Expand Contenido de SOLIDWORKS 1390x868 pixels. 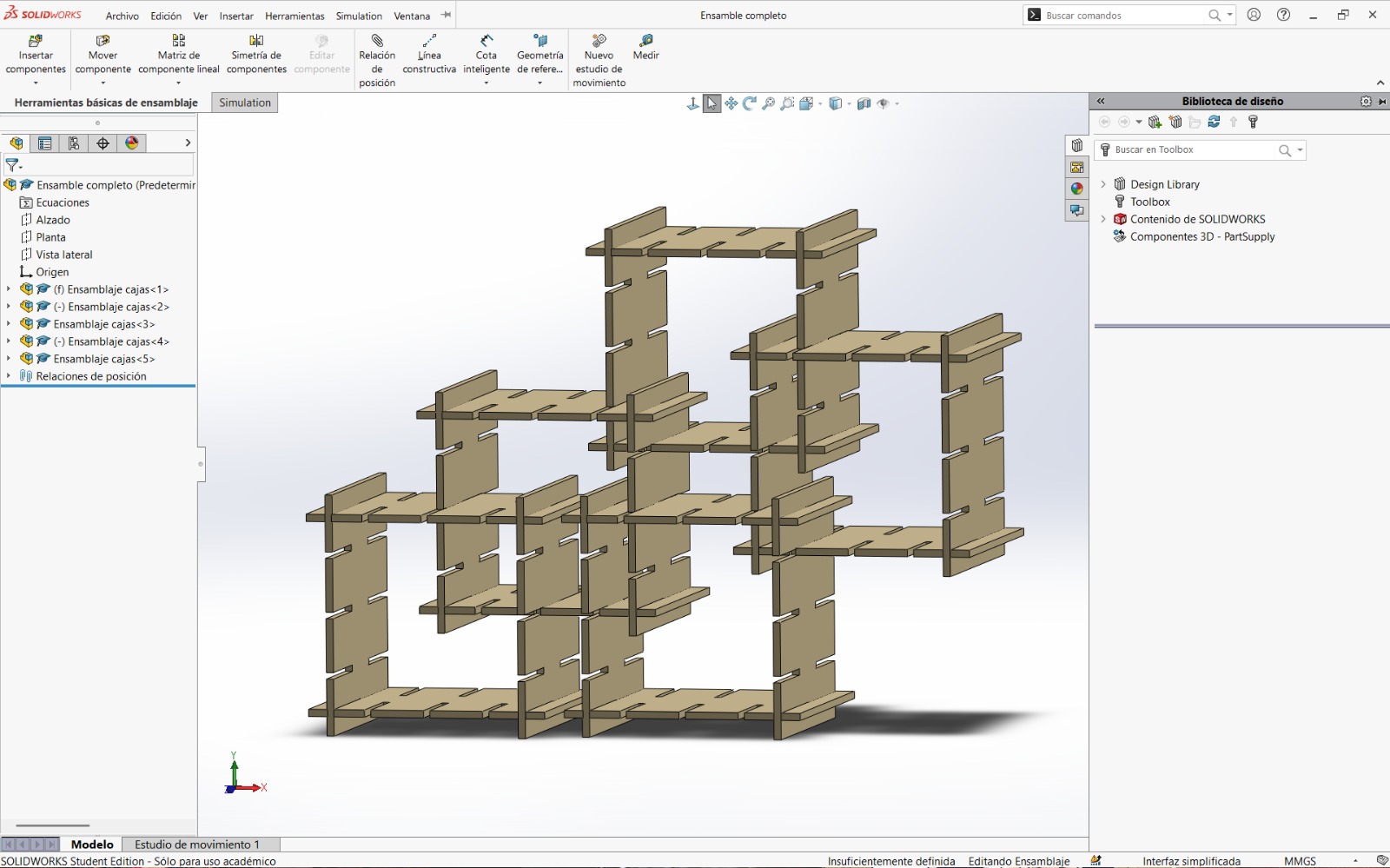coord(1103,219)
